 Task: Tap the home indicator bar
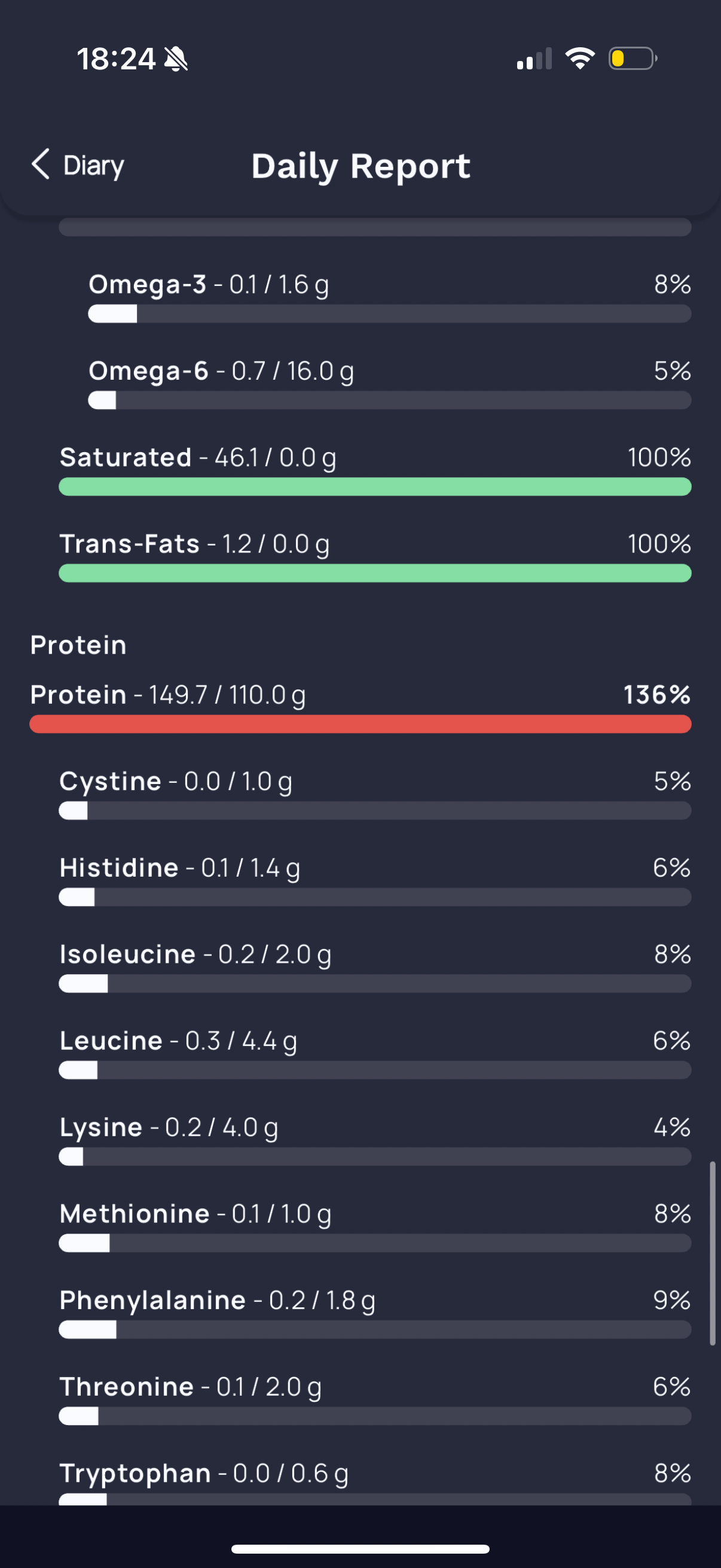point(360,1548)
